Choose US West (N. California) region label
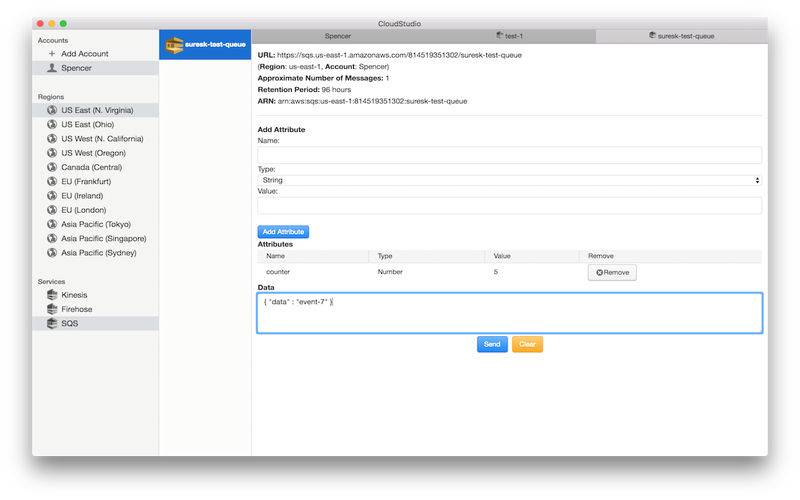The image size is (800, 500). [x=102, y=139]
